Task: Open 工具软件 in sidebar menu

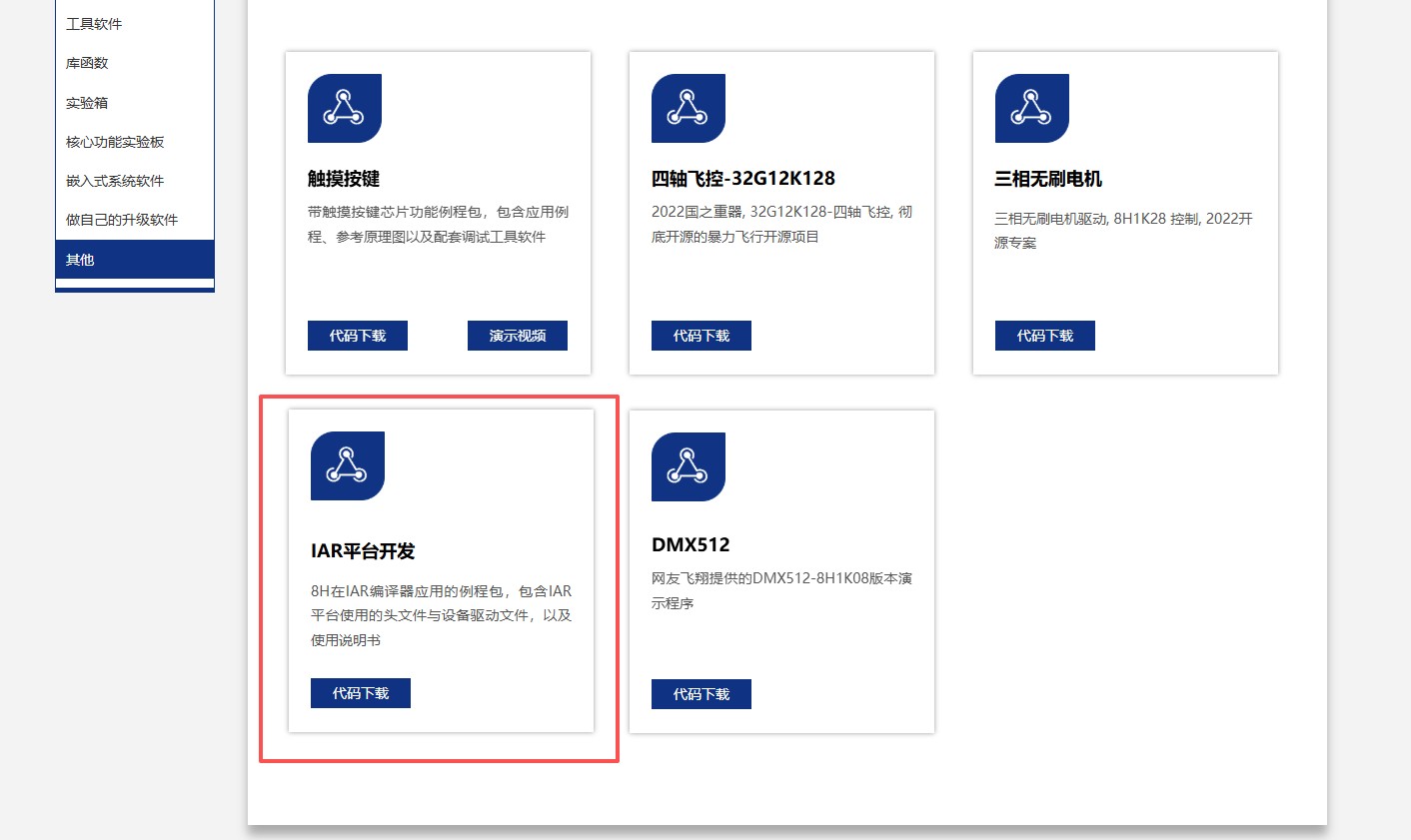Action: 94,24
